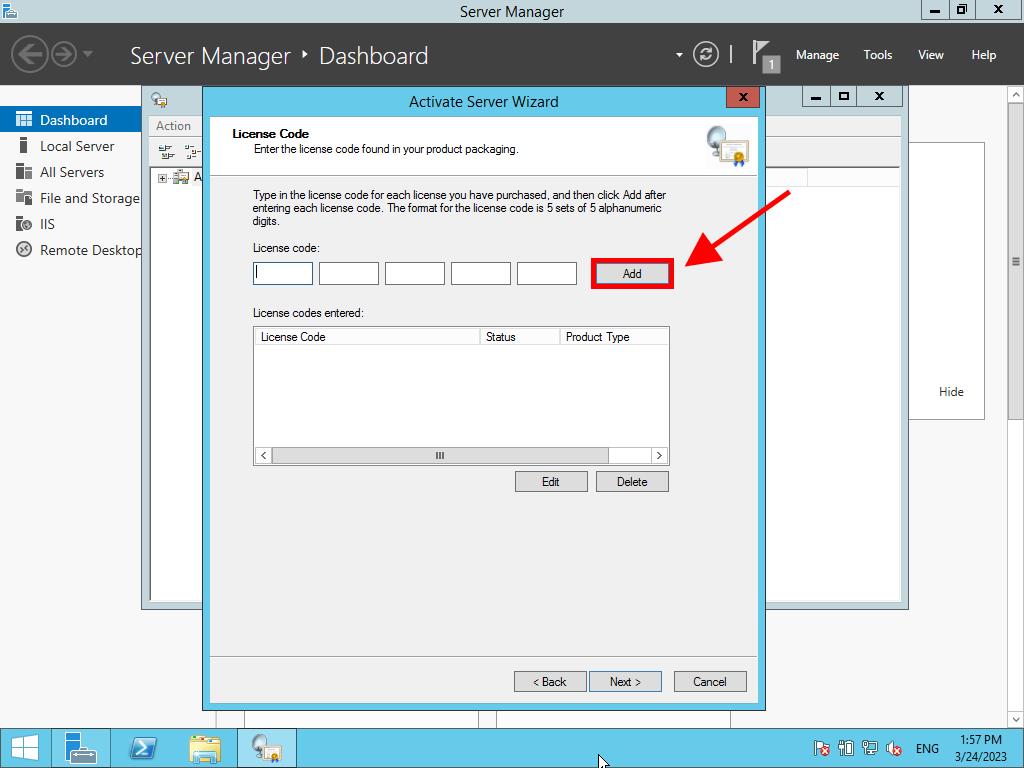
Task: Open the navigation history dropdown arrow
Action: pos(88,54)
